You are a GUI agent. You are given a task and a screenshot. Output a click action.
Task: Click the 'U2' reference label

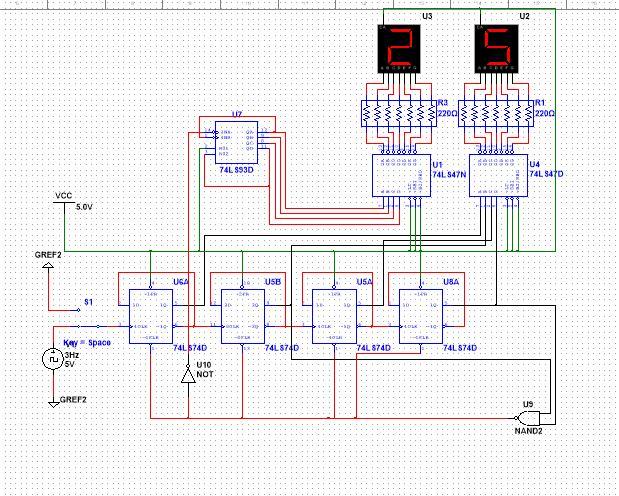coord(524,16)
